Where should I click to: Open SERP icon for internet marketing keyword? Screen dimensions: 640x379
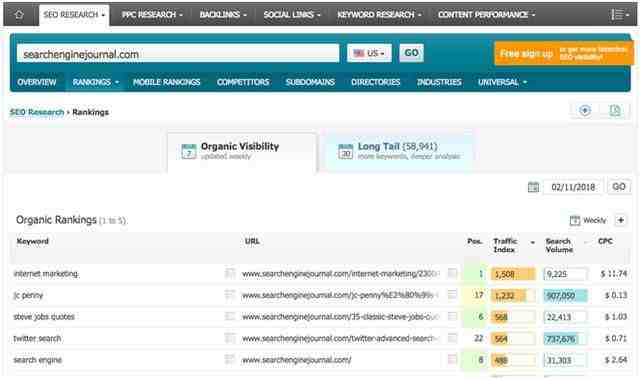click(230, 273)
